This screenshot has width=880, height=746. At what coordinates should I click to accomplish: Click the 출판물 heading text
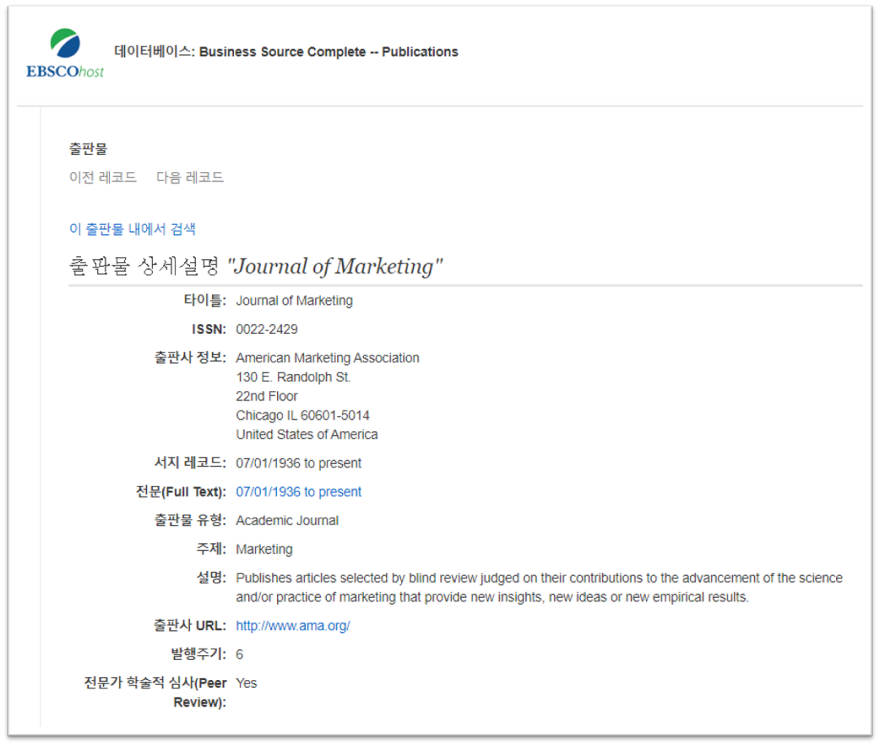[88, 149]
